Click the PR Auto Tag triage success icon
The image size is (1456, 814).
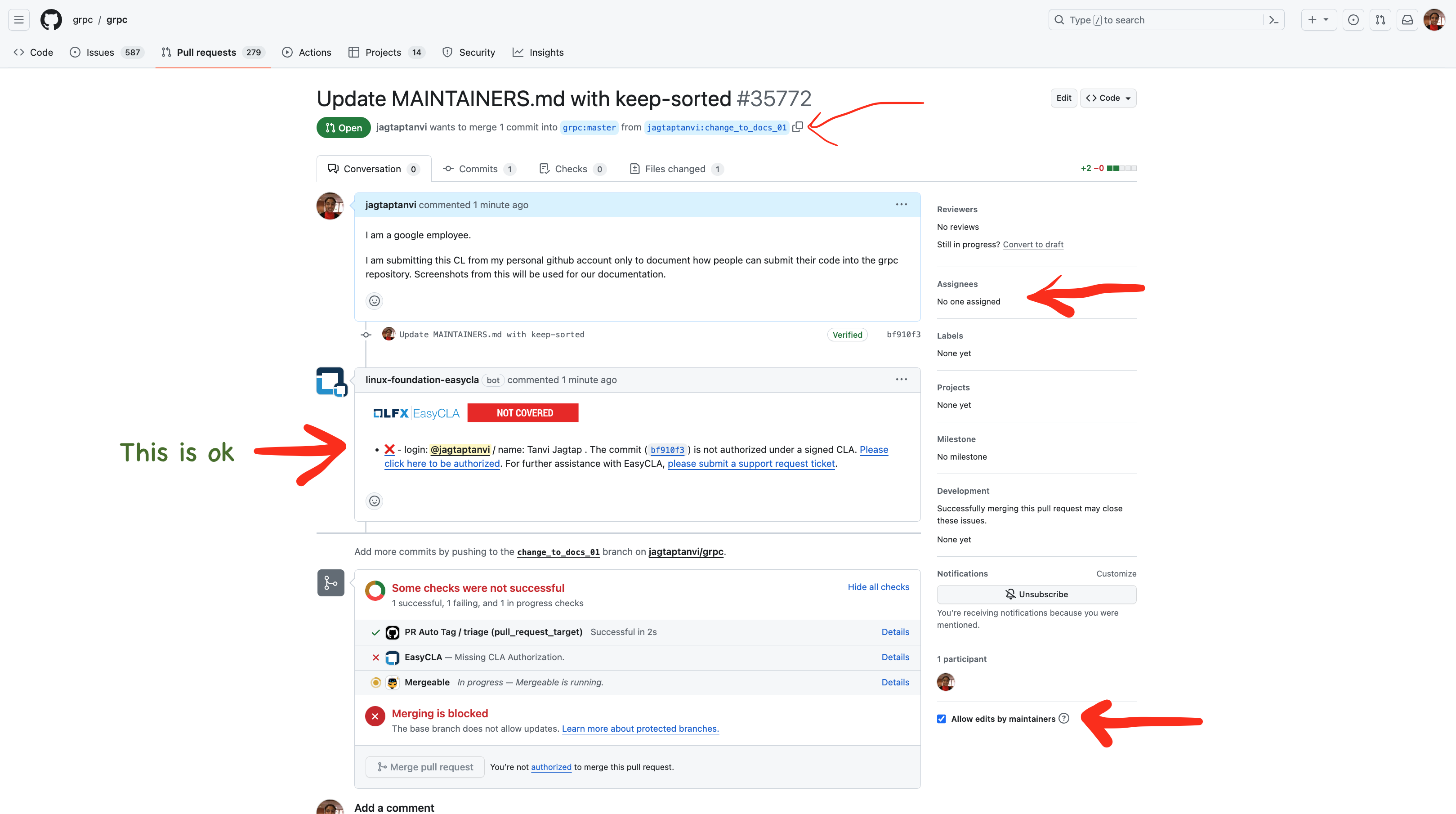[x=376, y=632]
